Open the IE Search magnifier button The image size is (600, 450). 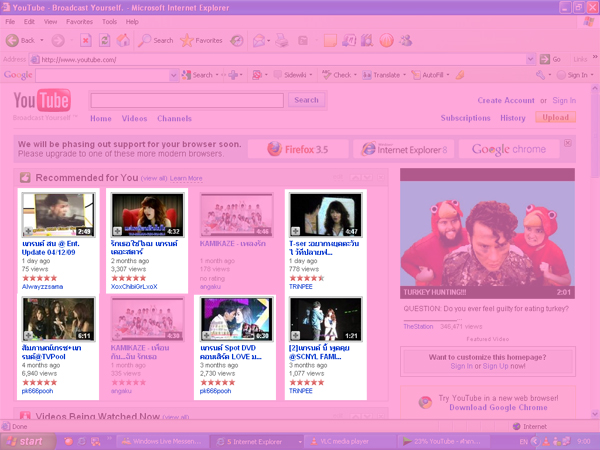[x=156, y=41]
